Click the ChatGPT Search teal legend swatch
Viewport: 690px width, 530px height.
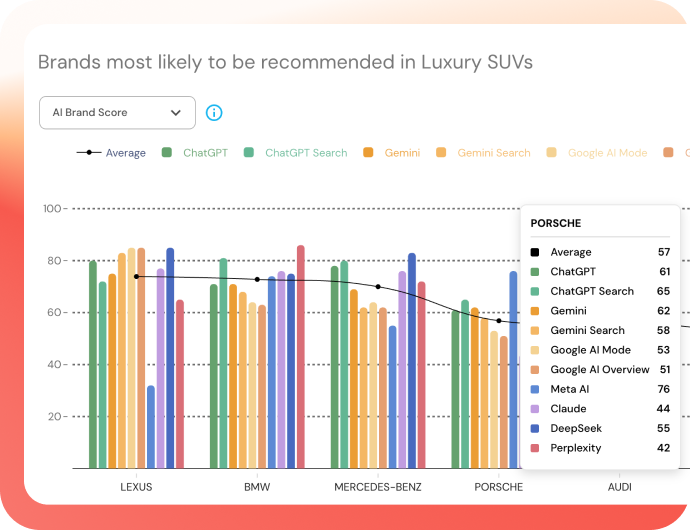(x=249, y=152)
